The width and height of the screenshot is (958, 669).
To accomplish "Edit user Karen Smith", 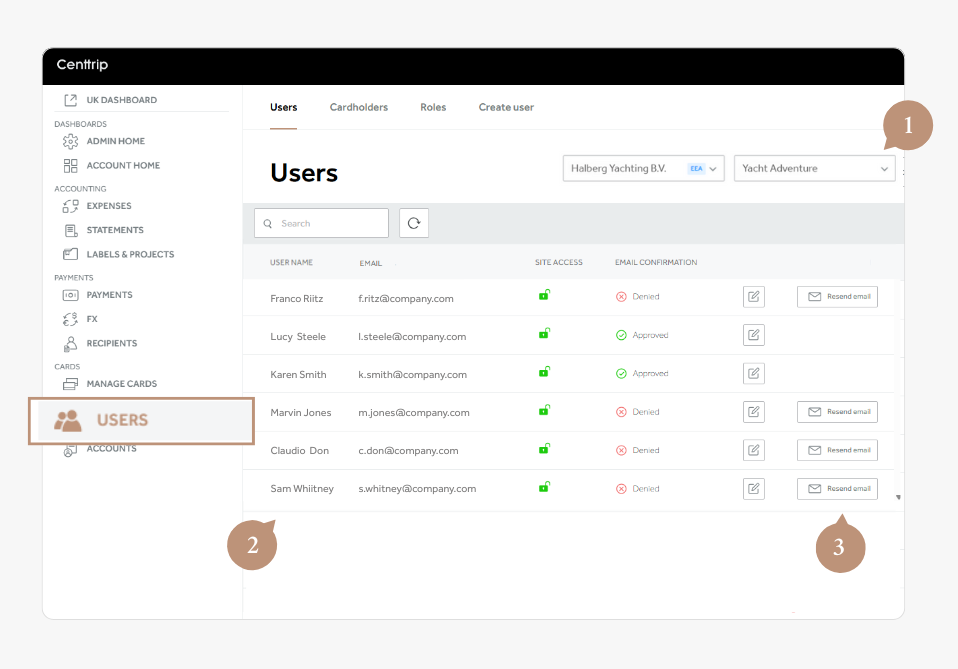I will coord(753,373).
